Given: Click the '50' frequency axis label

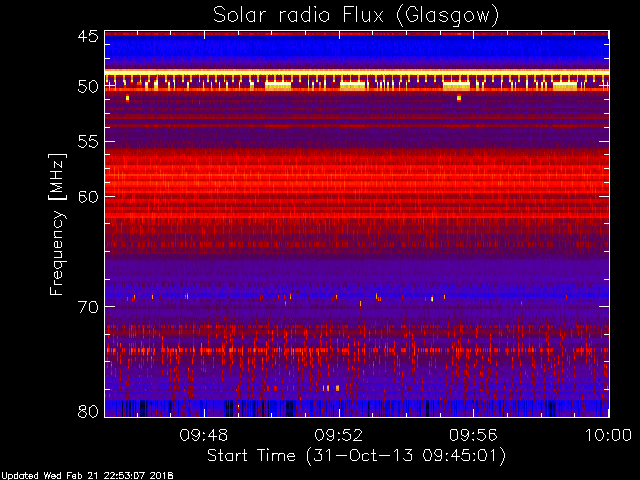Looking at the screenshot, I should click(x=88, y=87).
